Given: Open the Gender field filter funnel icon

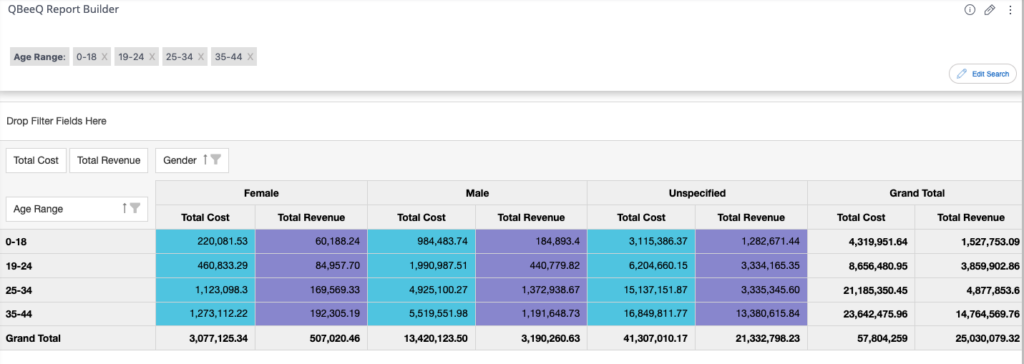Looking at the screenshot, I should [216, 159].
